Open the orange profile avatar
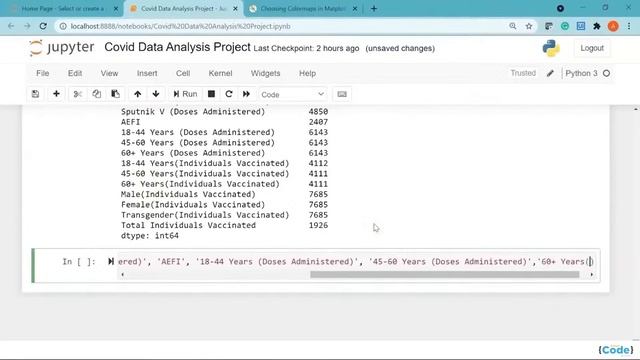 tap(613, 26)
